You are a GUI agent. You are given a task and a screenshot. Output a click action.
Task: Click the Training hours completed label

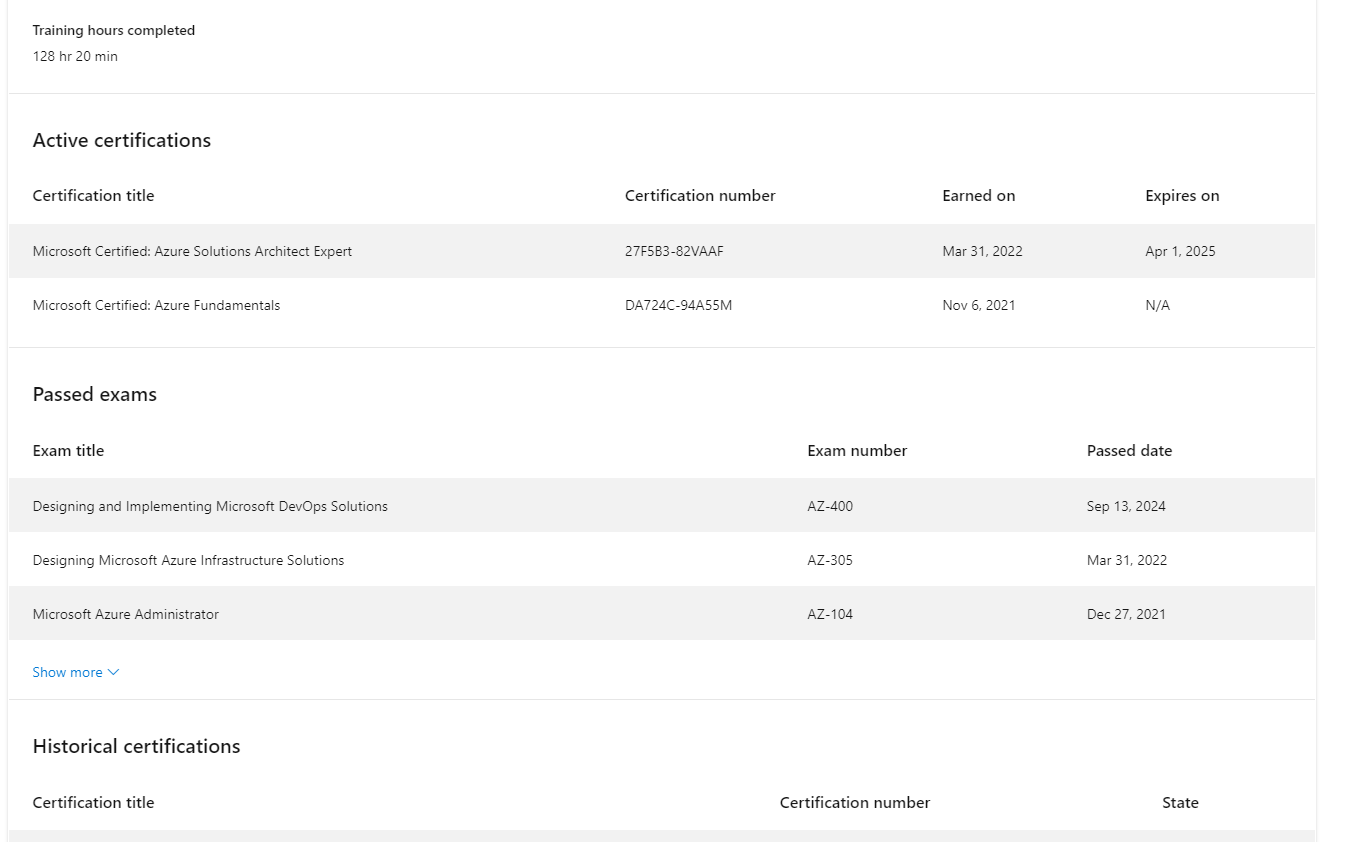113,30
